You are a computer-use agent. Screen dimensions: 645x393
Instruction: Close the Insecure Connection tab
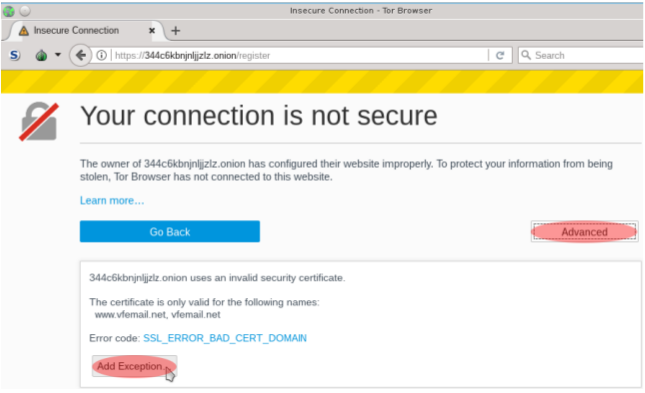[152, 30]
